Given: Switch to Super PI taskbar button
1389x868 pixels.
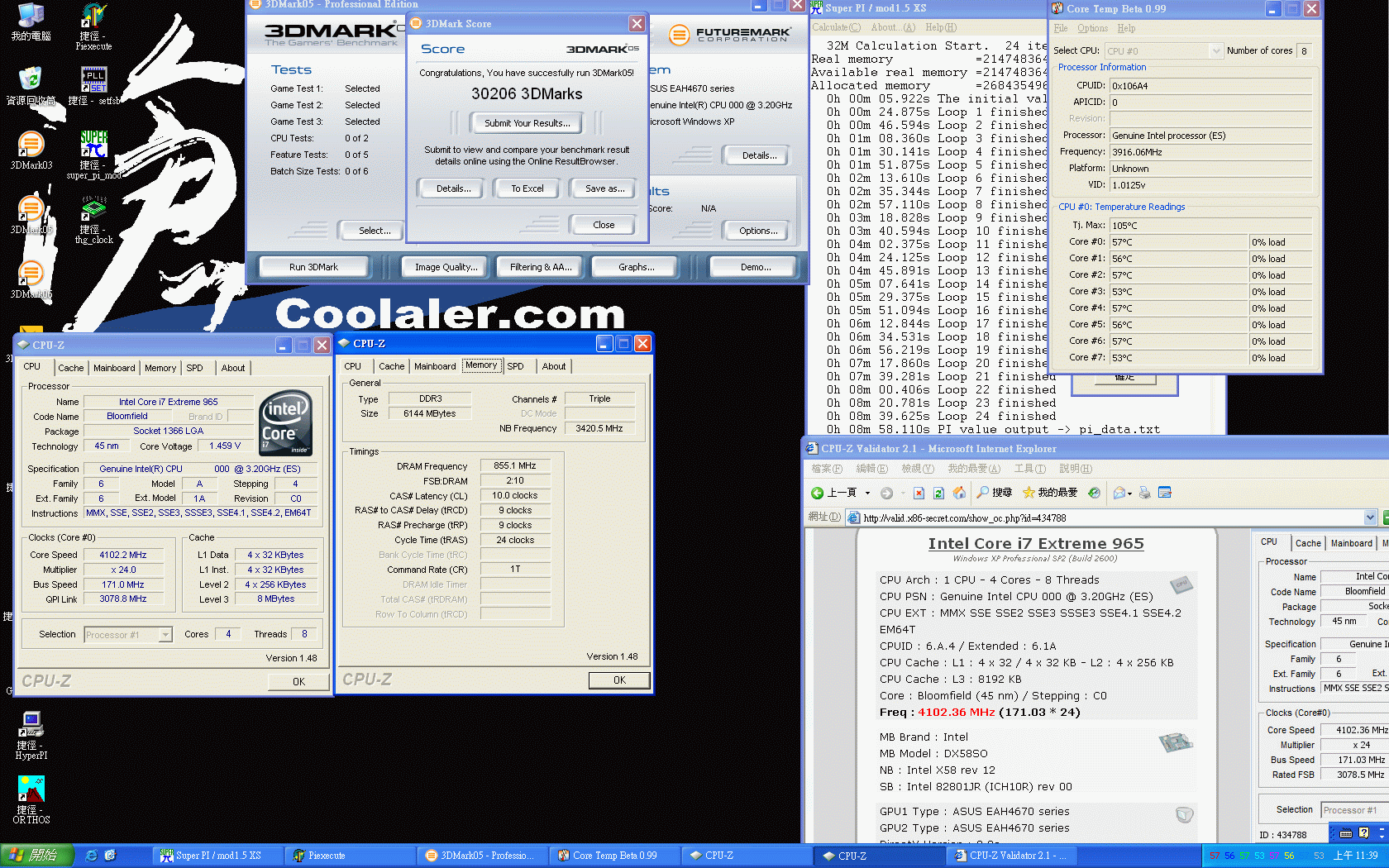Looking at the screenshot, I should 218,856.
